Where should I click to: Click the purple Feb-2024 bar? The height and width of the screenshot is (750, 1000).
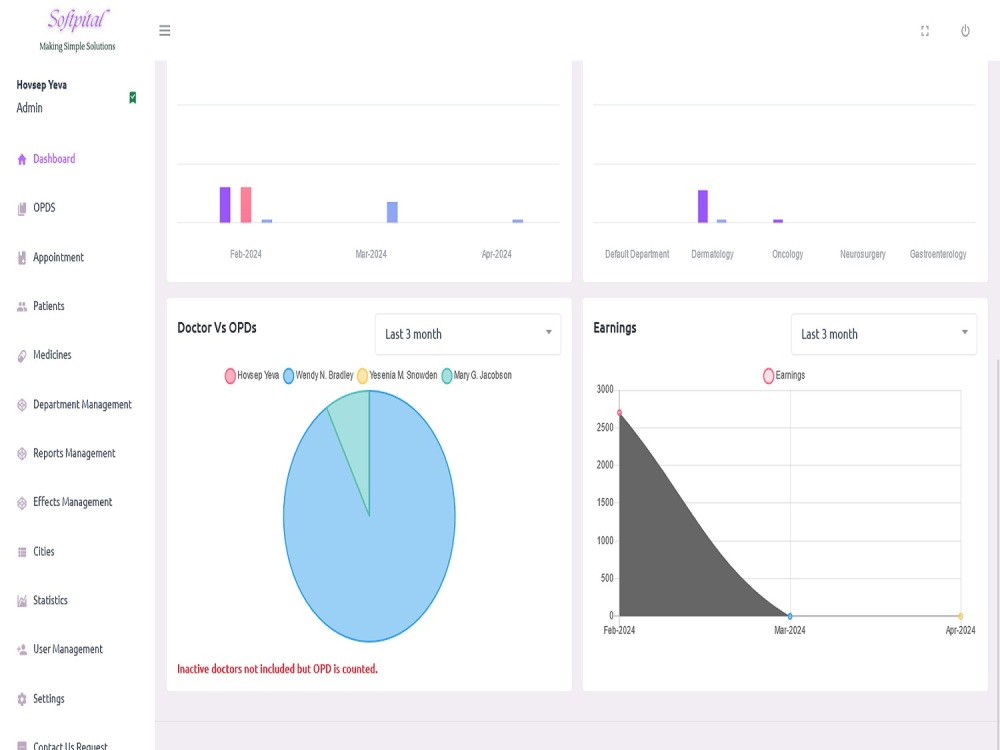point(225,205)
